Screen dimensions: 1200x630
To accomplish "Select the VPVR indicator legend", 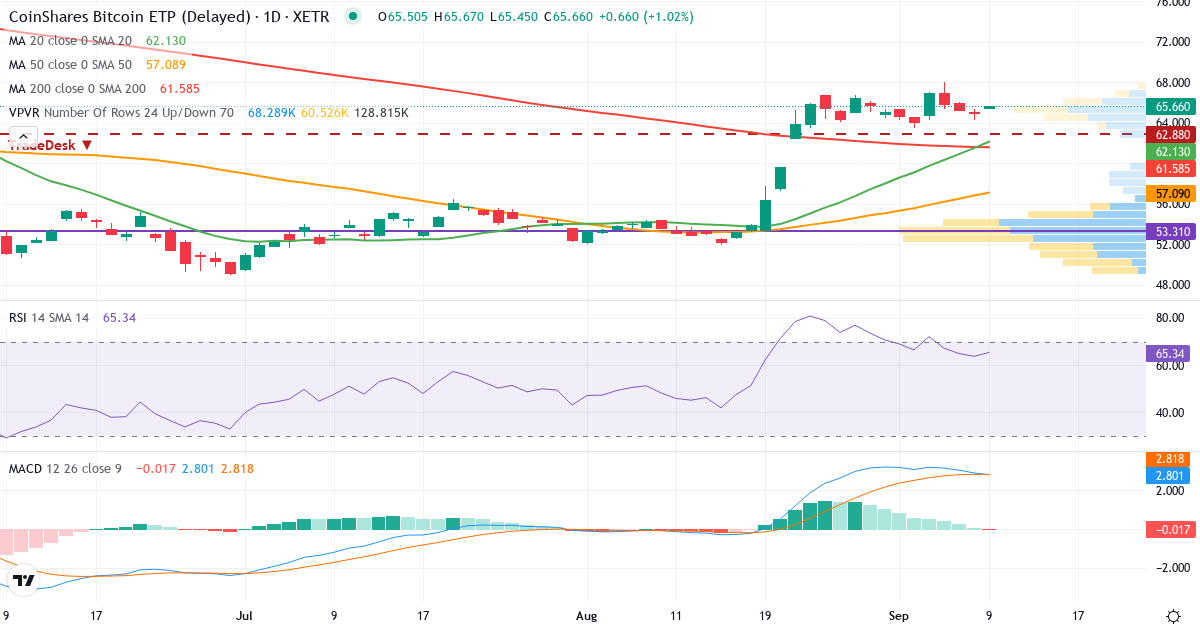I will tap(121, 113).
